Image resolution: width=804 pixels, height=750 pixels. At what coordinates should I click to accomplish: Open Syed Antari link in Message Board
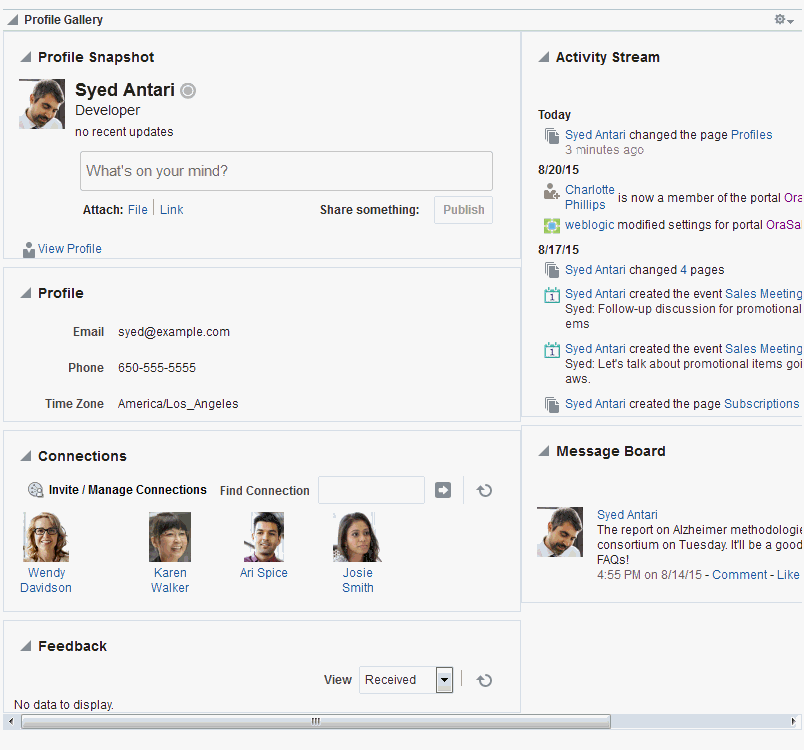(x=627, y=515)
